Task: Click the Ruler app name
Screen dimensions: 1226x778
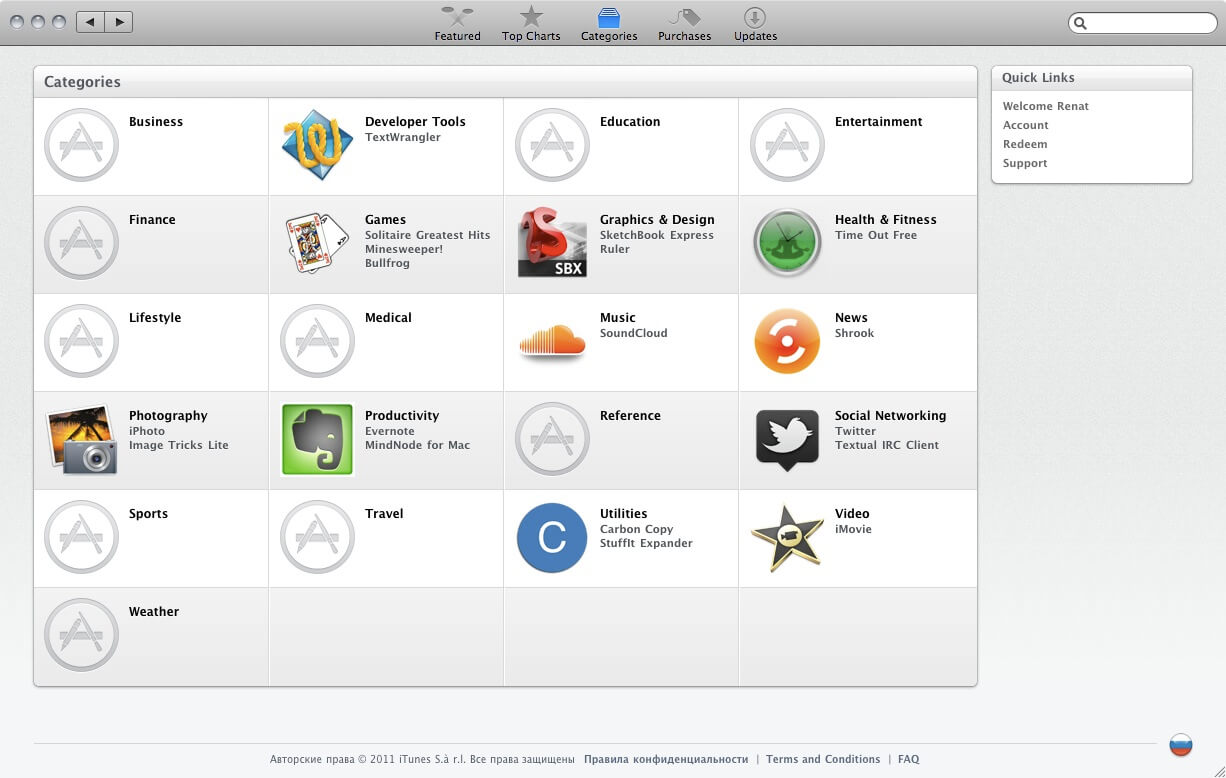Action: pyautogui.click(x=614, y=249)
